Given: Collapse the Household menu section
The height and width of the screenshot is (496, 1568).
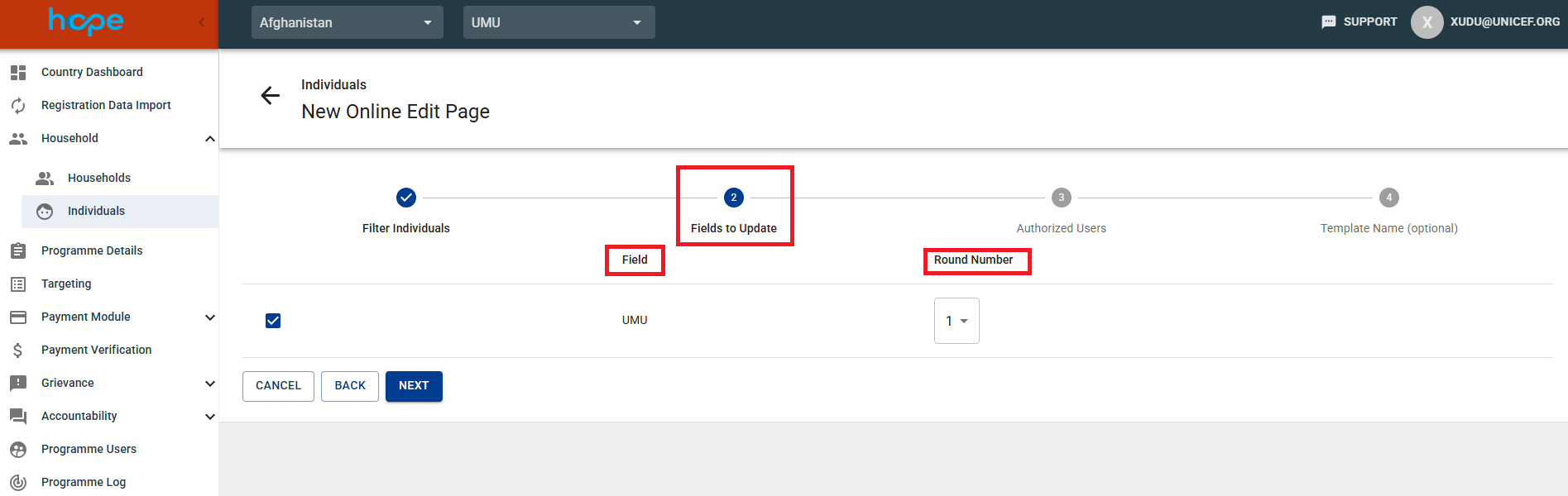Looking at the screenshot, I should (209, 139).
